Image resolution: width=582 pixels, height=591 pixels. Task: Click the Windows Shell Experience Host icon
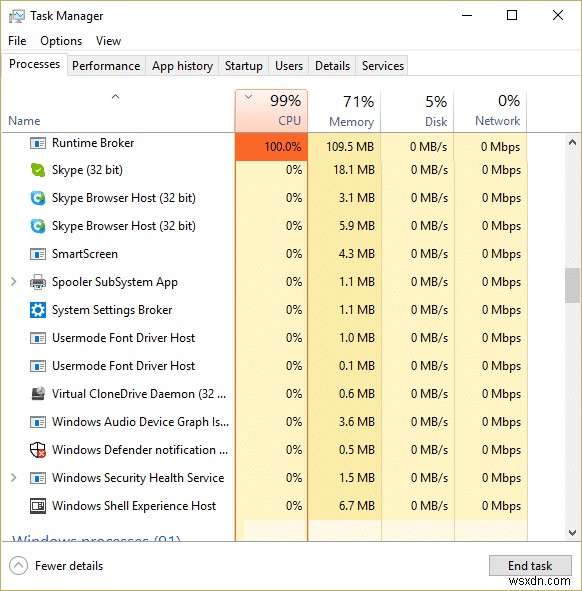[x=38, y=506]
